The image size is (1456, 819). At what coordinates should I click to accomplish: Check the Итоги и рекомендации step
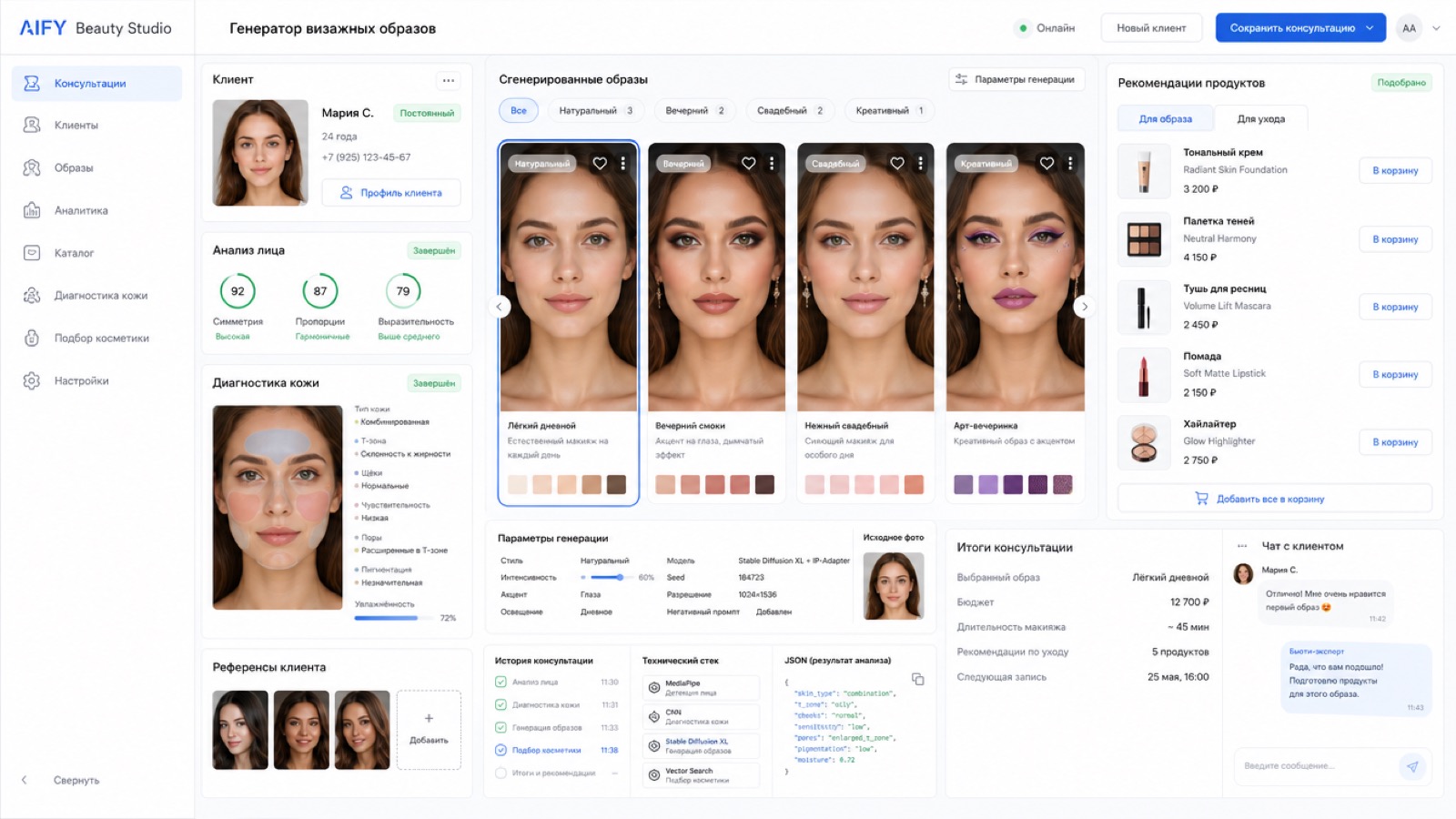click(500, 773)
